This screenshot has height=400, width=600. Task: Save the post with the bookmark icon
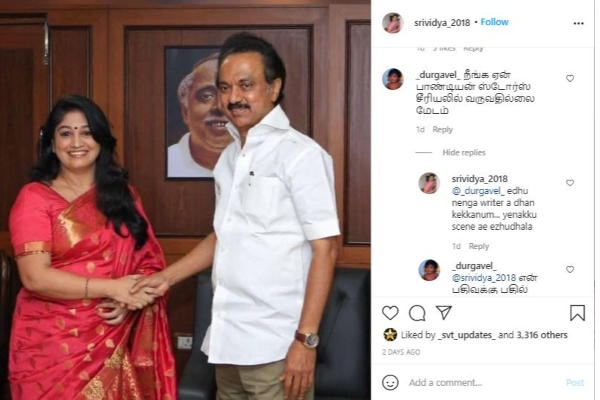tap(577, 313)
